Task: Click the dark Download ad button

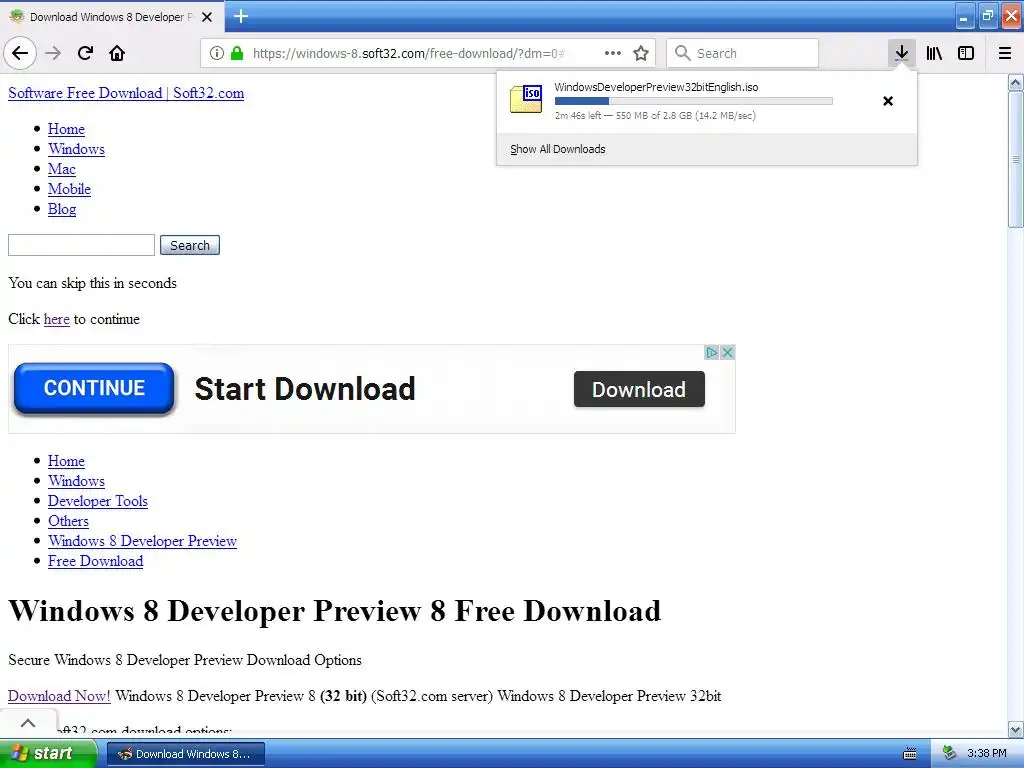Action: [x=639, y=389]
